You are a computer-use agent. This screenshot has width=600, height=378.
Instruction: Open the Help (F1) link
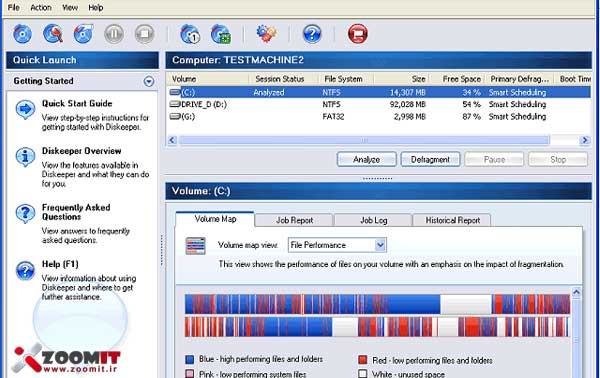coord(60,264)
